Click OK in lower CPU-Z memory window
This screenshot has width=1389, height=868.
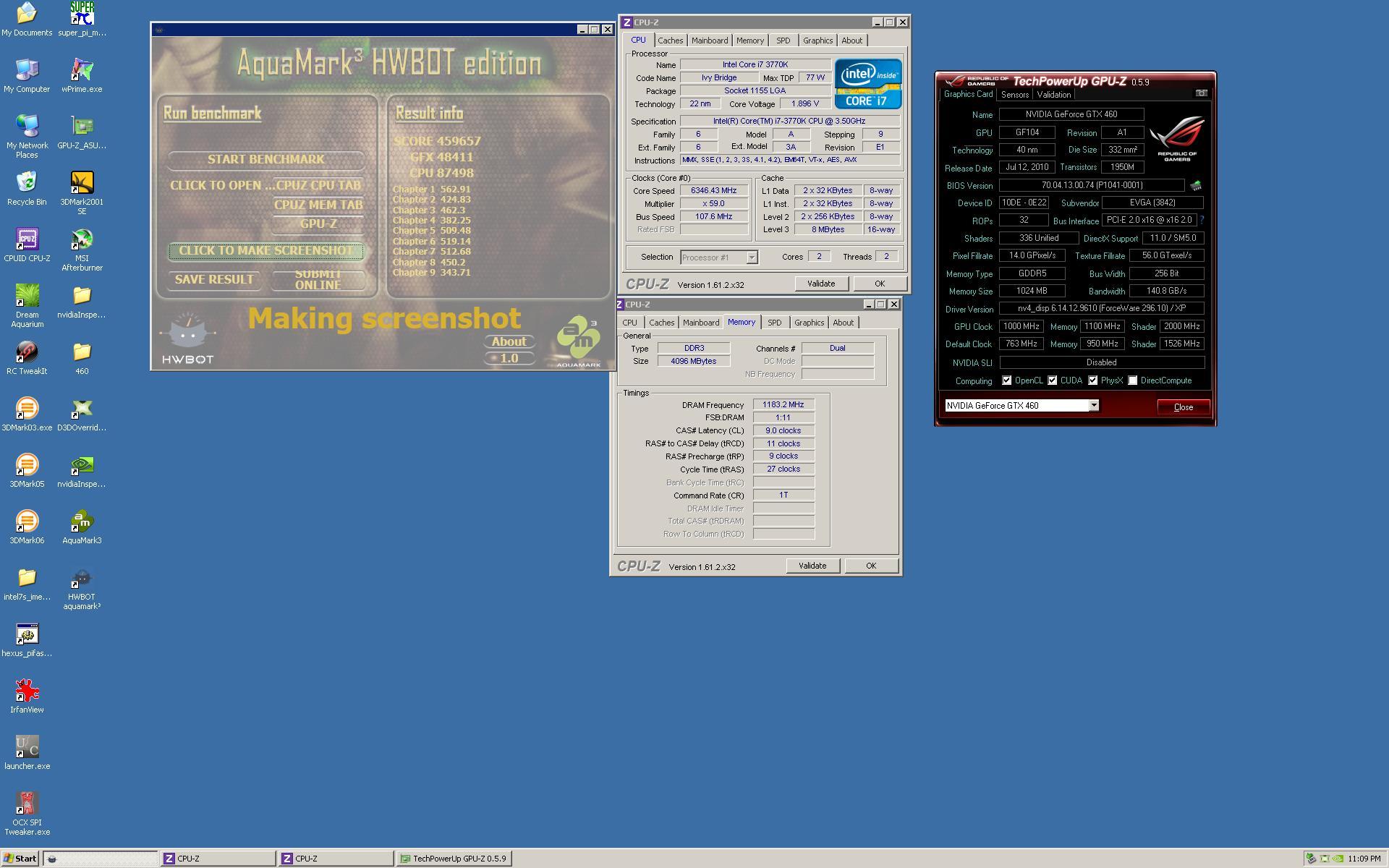[x=871, y=566]
